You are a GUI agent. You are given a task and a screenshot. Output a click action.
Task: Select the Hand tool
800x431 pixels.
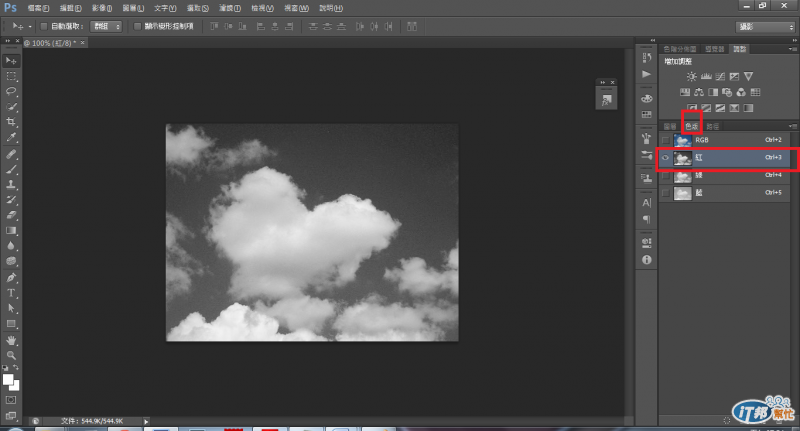[11, 340]
